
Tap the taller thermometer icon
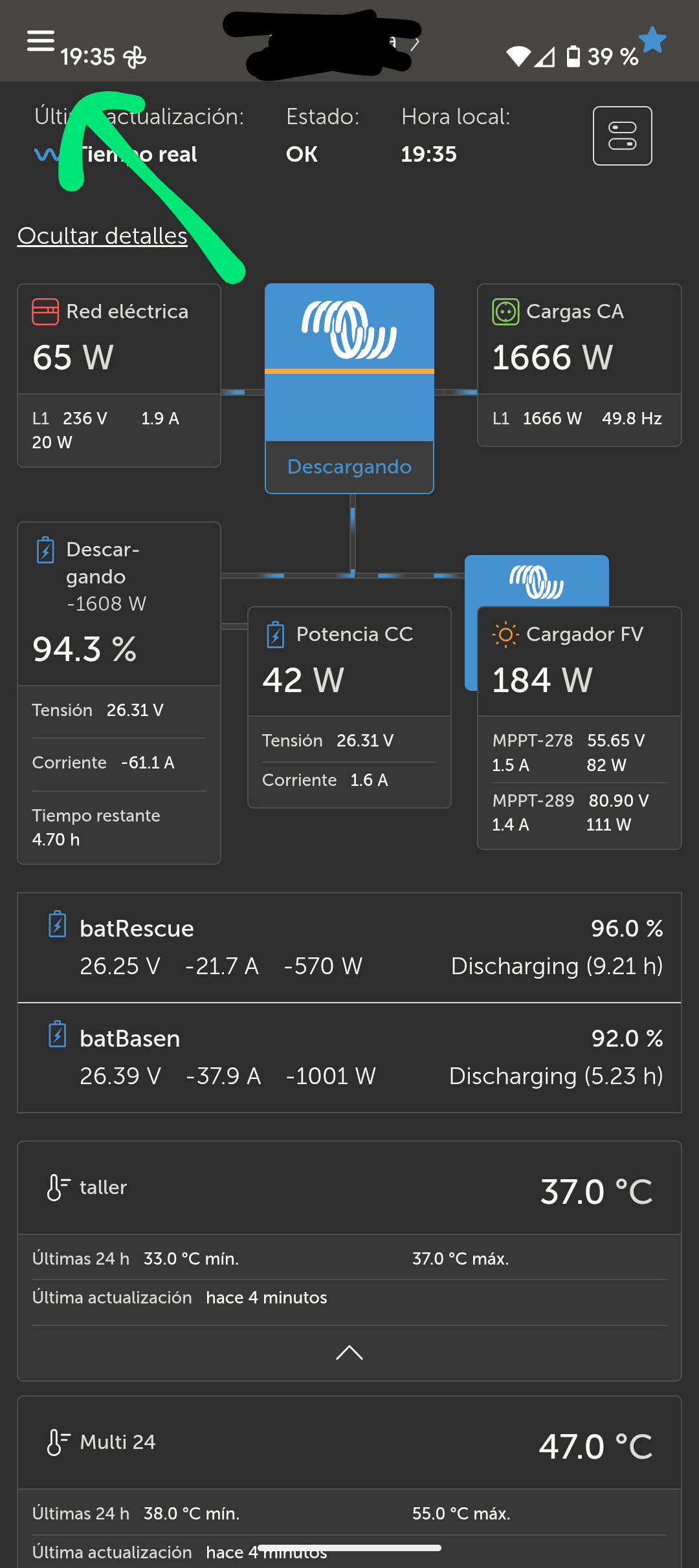[58, 1188]
